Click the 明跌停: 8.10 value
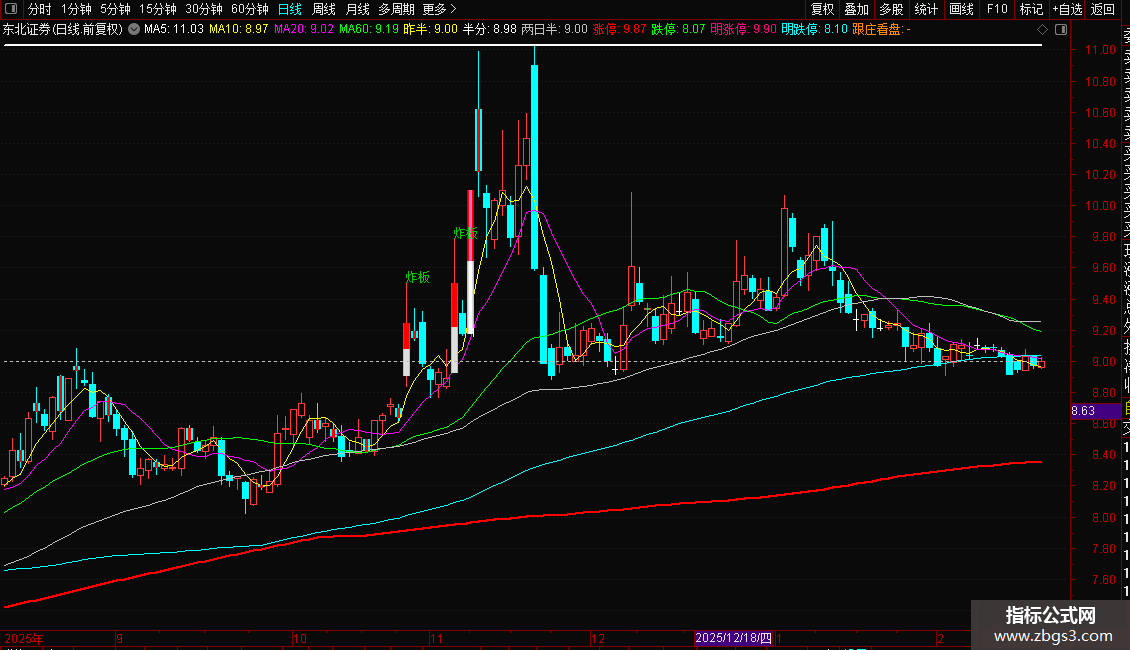Screen dimensions: 1130x650 [814, 30]
